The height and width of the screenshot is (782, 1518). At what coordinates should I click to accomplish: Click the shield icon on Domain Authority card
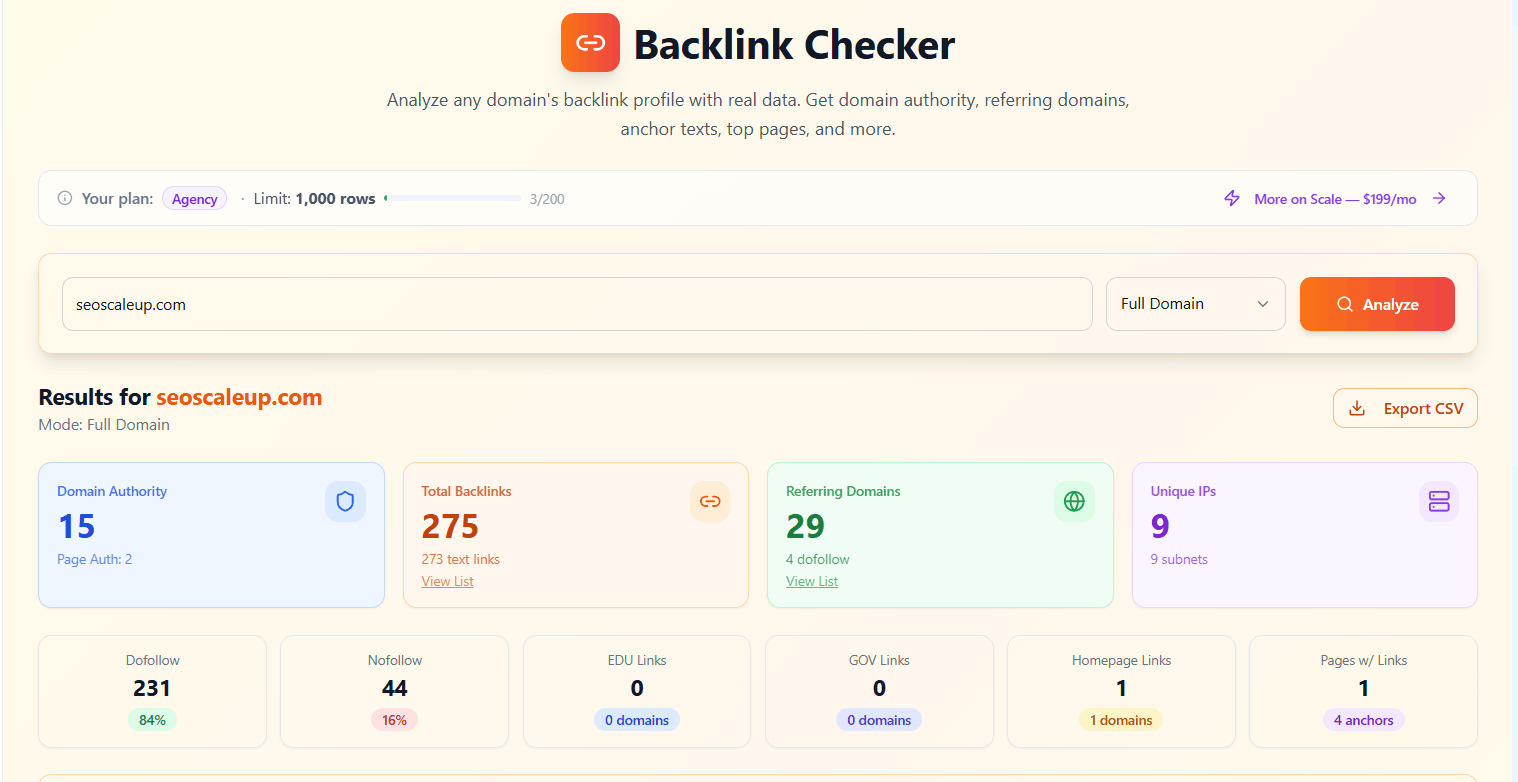[345, 501]
